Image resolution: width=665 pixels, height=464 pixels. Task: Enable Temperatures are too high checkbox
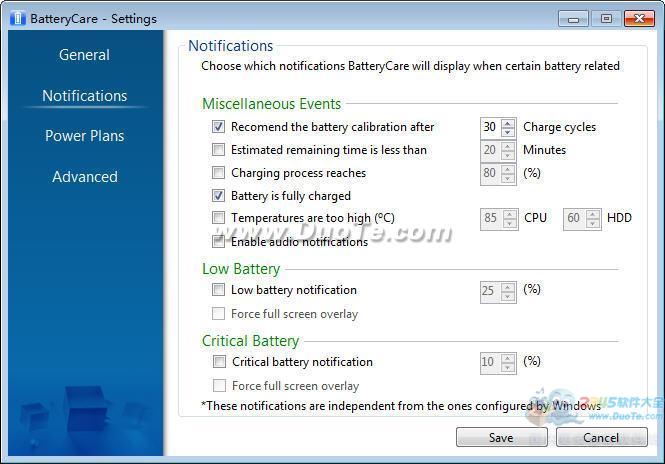(218, 218)
